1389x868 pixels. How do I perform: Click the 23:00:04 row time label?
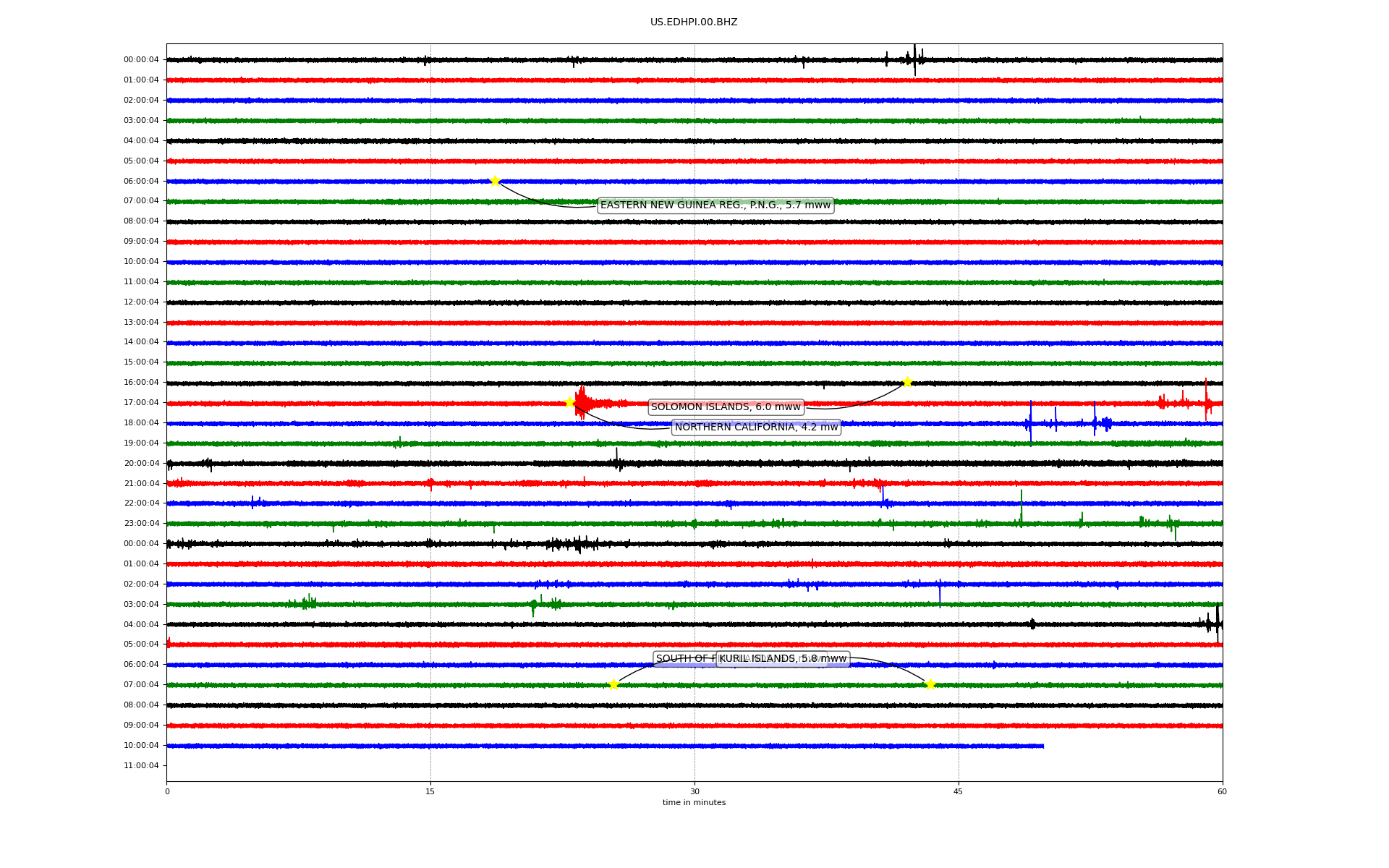(141, 523)
